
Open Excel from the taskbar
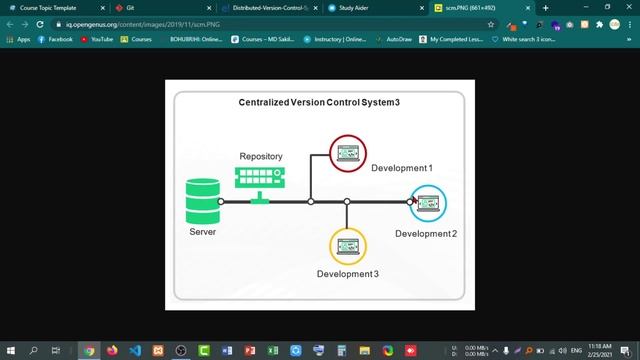coord(273,351)
